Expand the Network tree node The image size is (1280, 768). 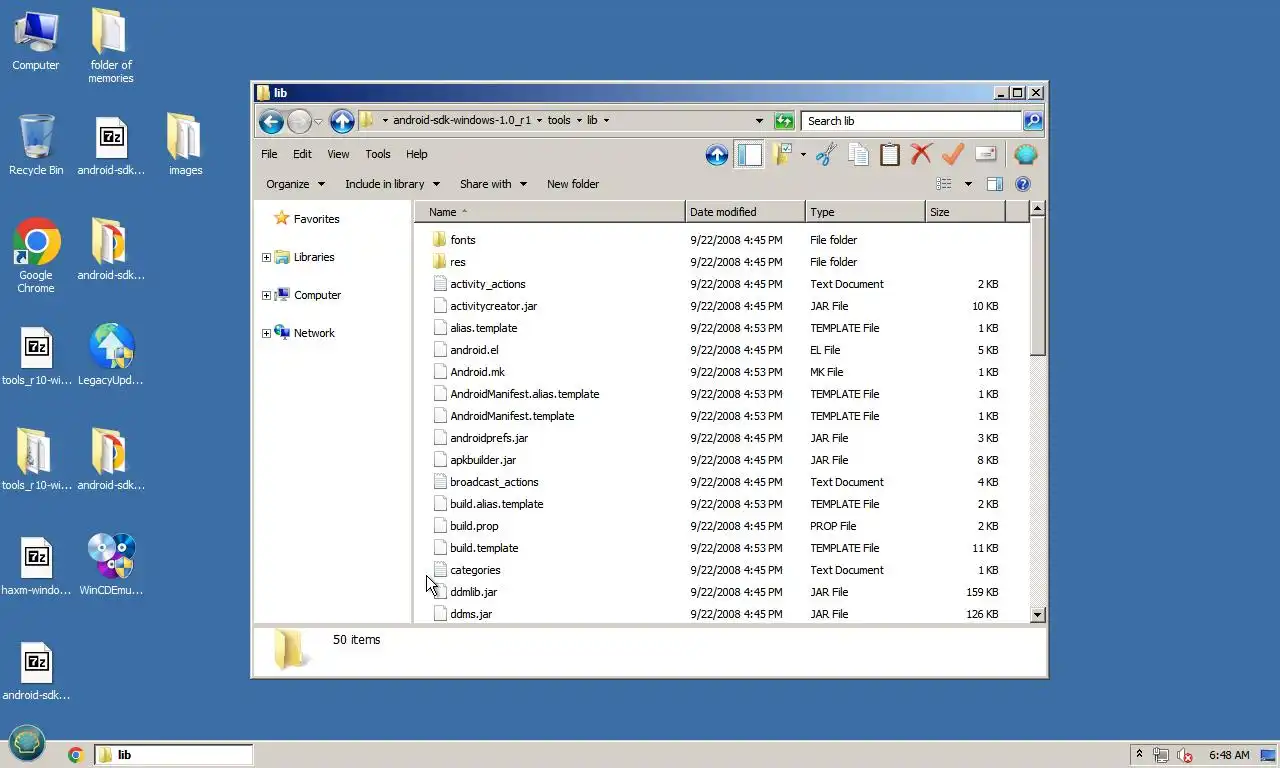[x=266, y=333]
